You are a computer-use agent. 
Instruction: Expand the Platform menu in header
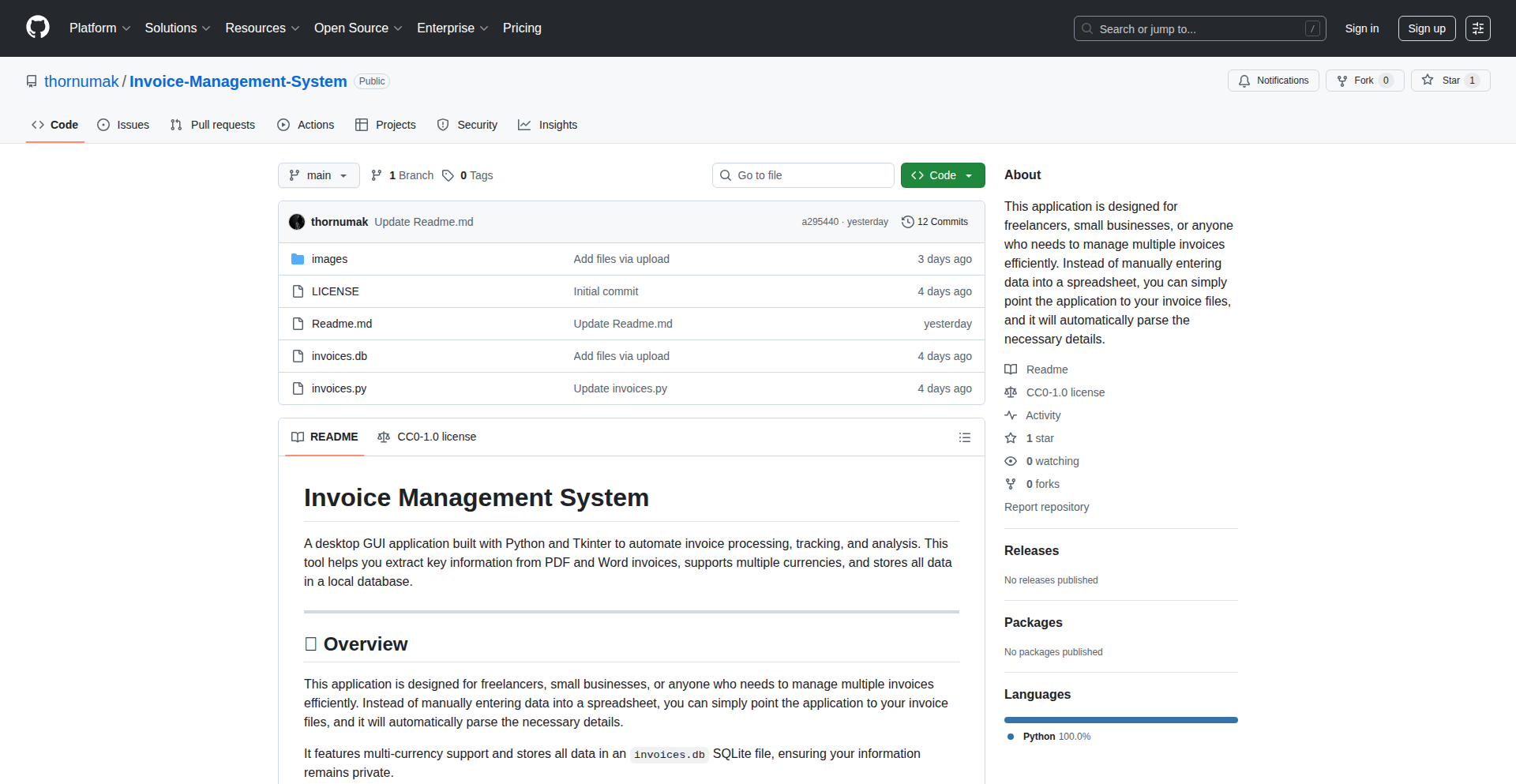pos(99,28)
